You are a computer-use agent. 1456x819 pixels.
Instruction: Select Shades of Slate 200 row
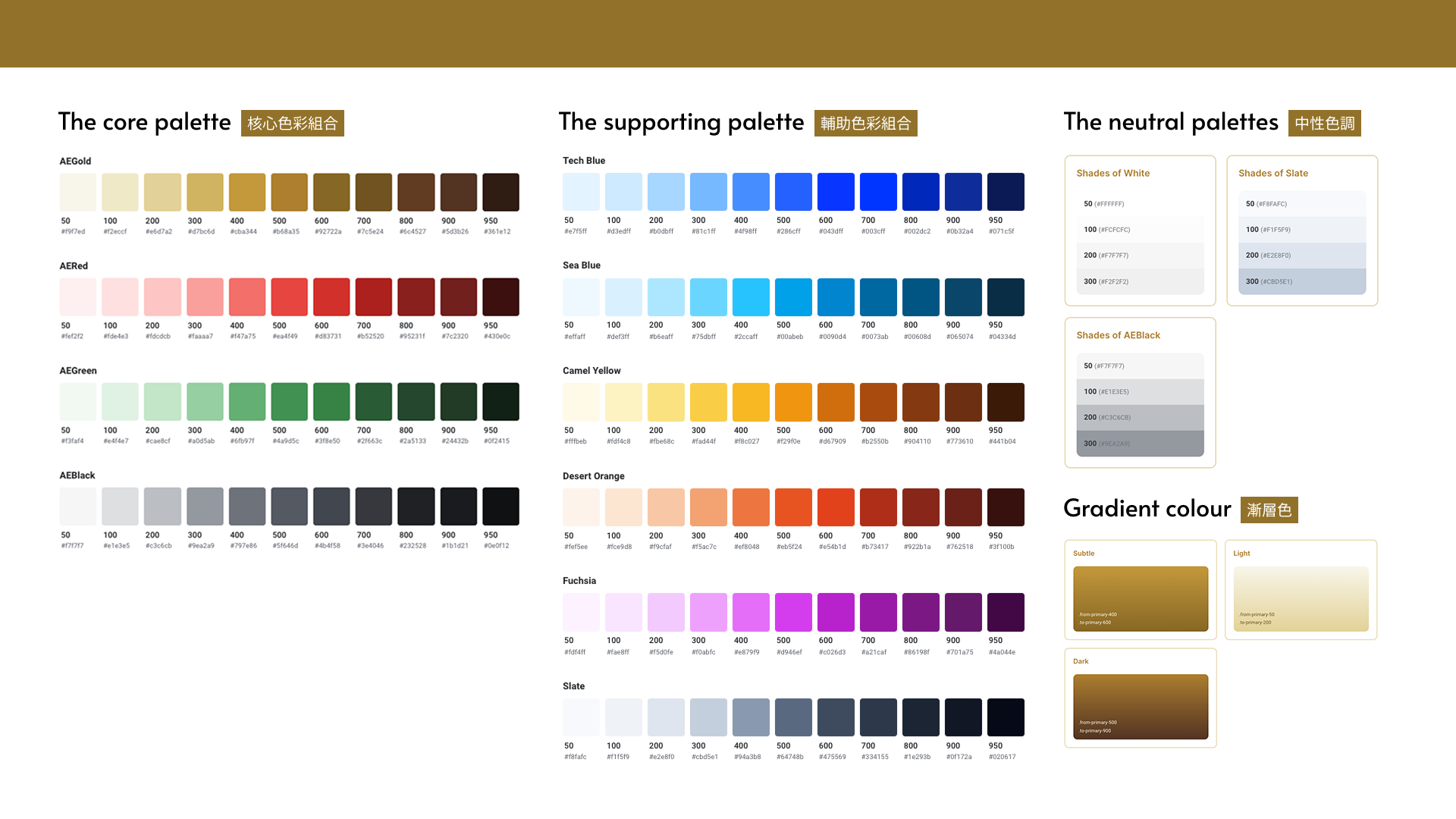point(1301,256)
